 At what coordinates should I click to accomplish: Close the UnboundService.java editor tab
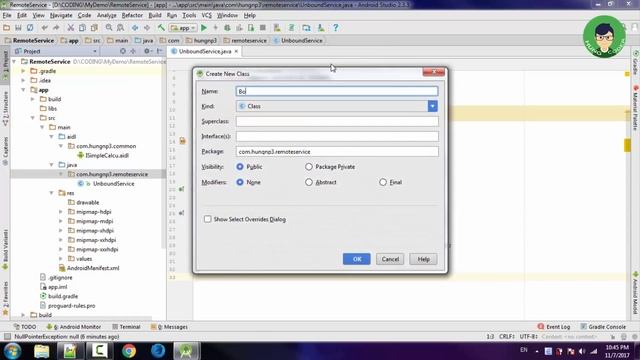236,51
